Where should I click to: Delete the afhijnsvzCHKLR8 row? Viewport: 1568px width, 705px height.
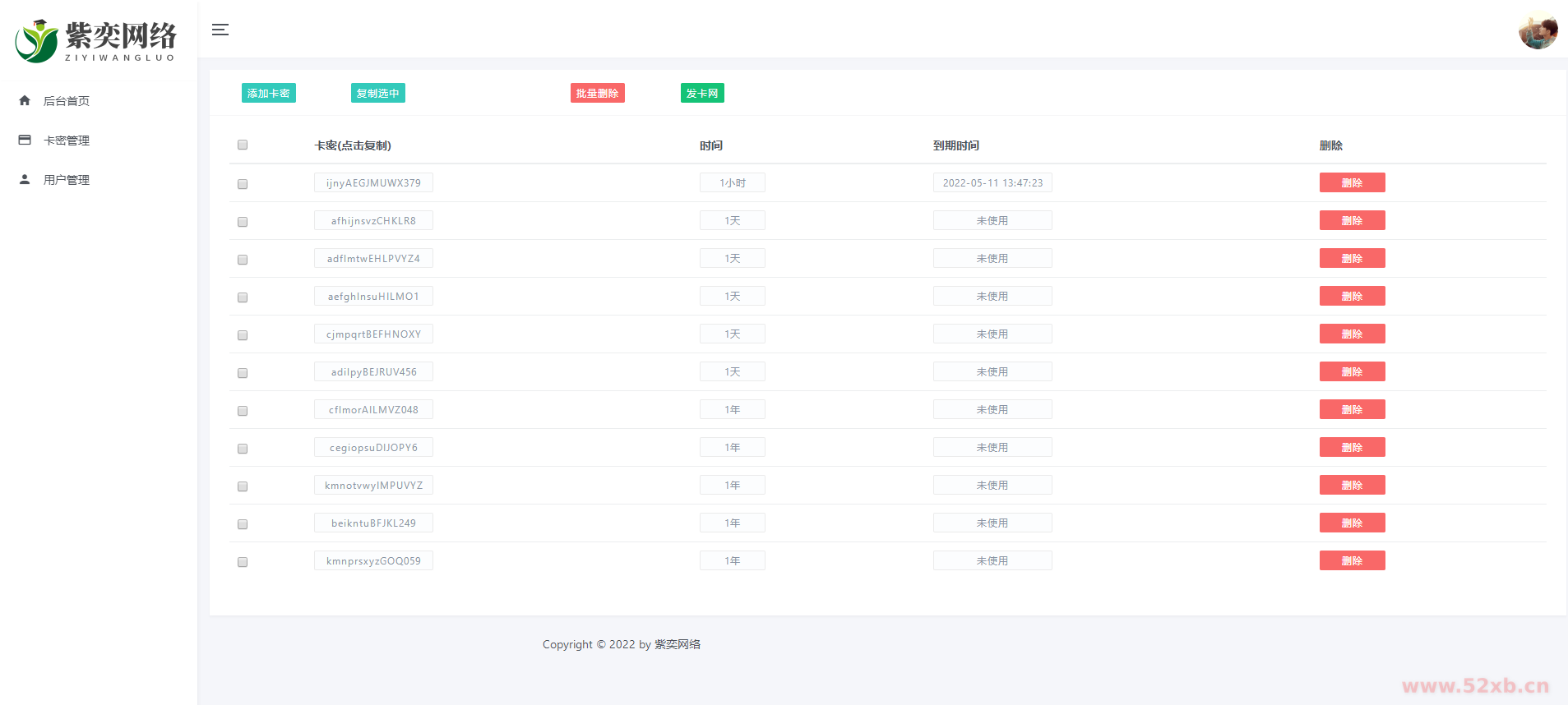coord(1352,220)
